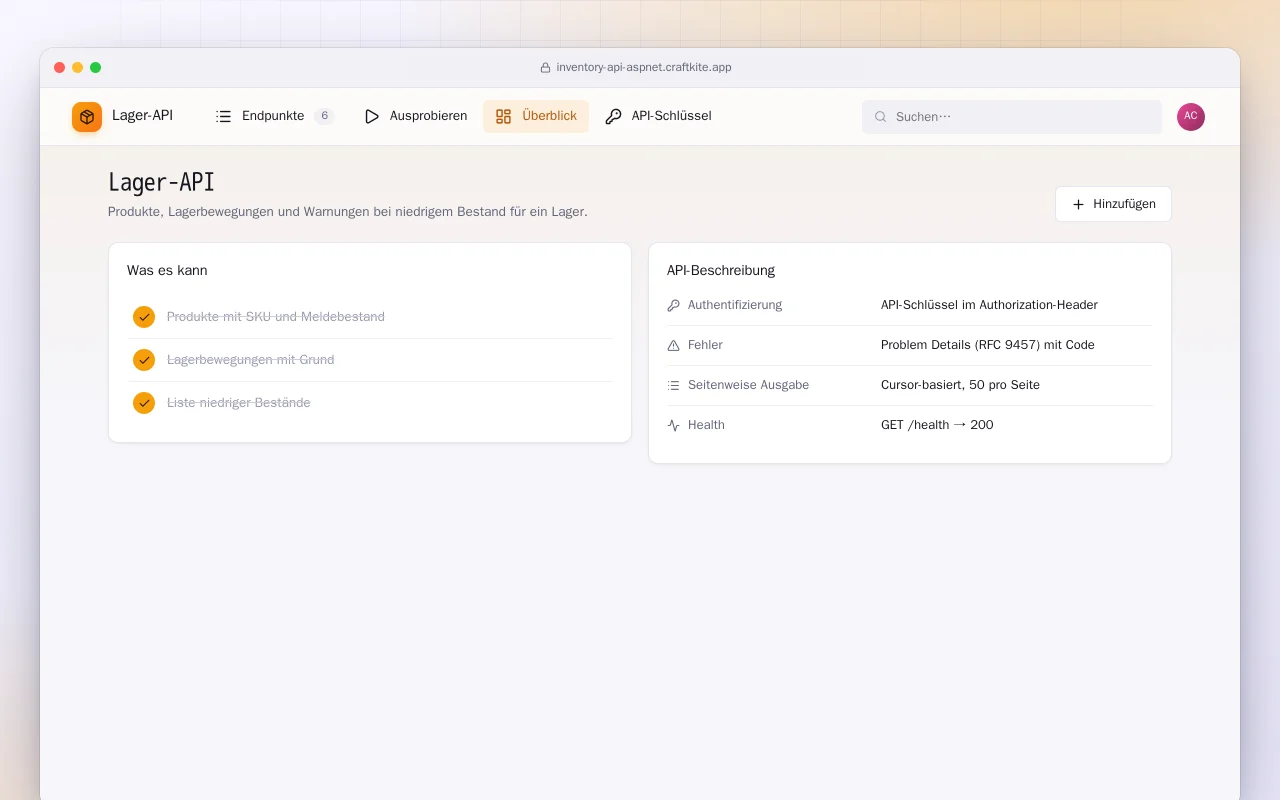Image resolution: width=1280 pixels, height=800 pixels.
Task: Open the AC user avatar
Action: (1191, 117)
